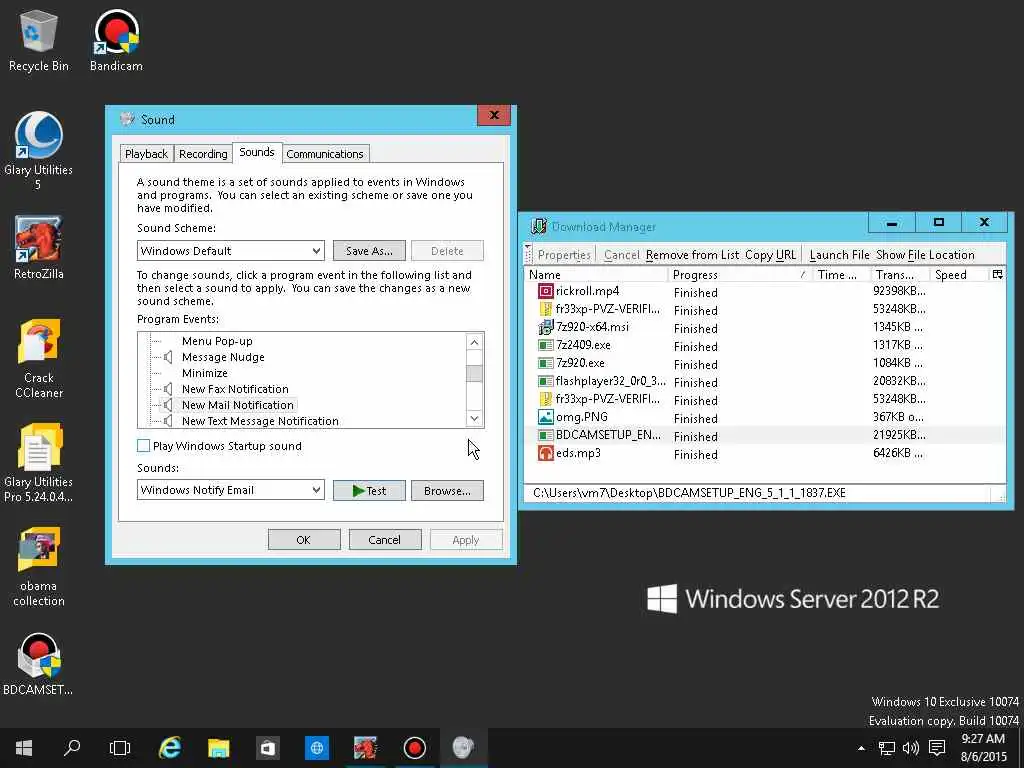
Task: Select the Sounds tab
Action: point(257,152)
